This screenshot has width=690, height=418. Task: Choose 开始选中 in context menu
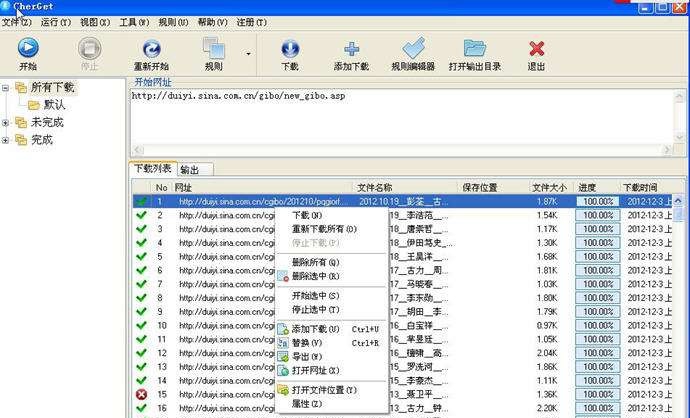click(332, 296)
